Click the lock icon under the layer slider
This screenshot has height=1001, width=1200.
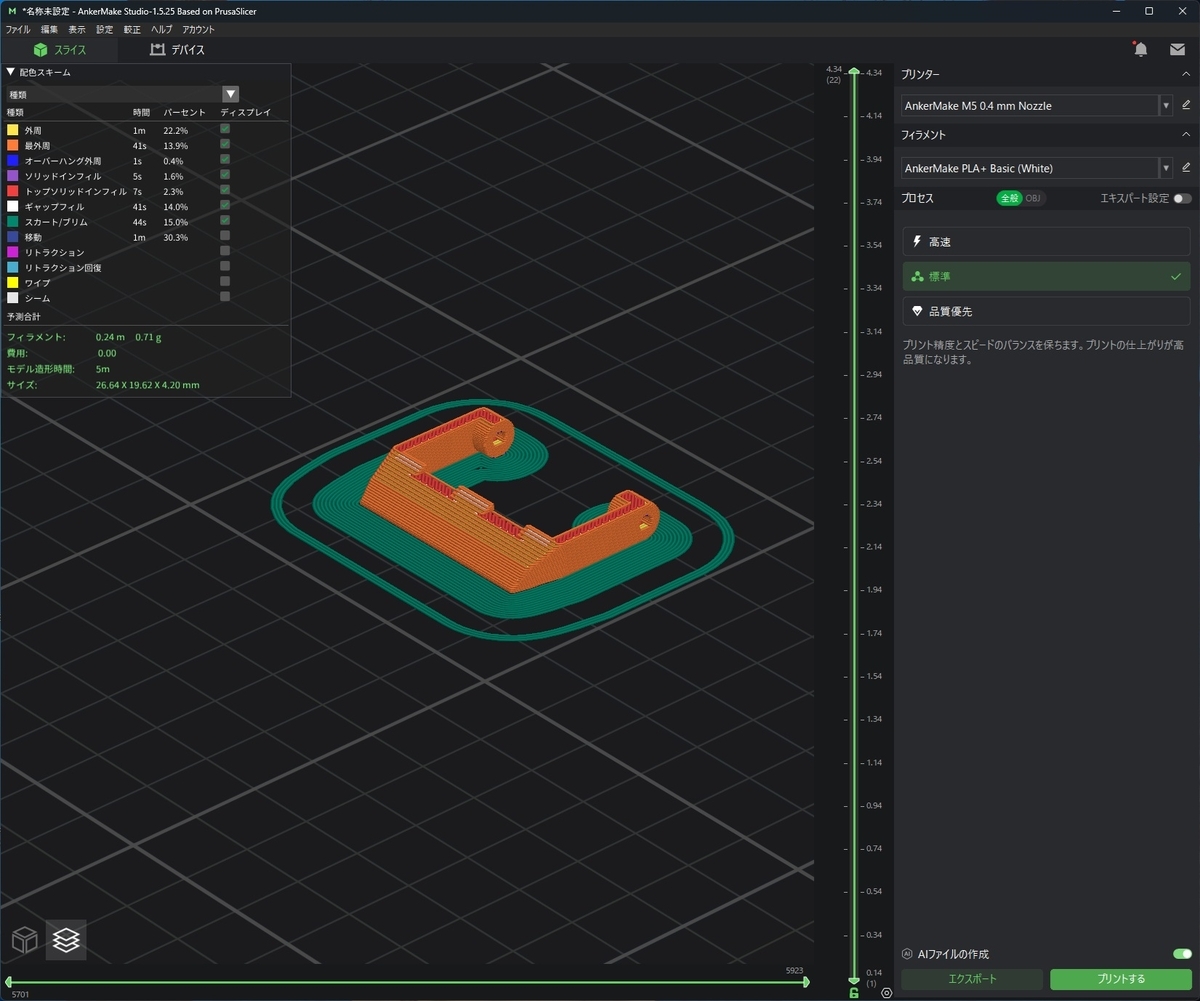853,993
